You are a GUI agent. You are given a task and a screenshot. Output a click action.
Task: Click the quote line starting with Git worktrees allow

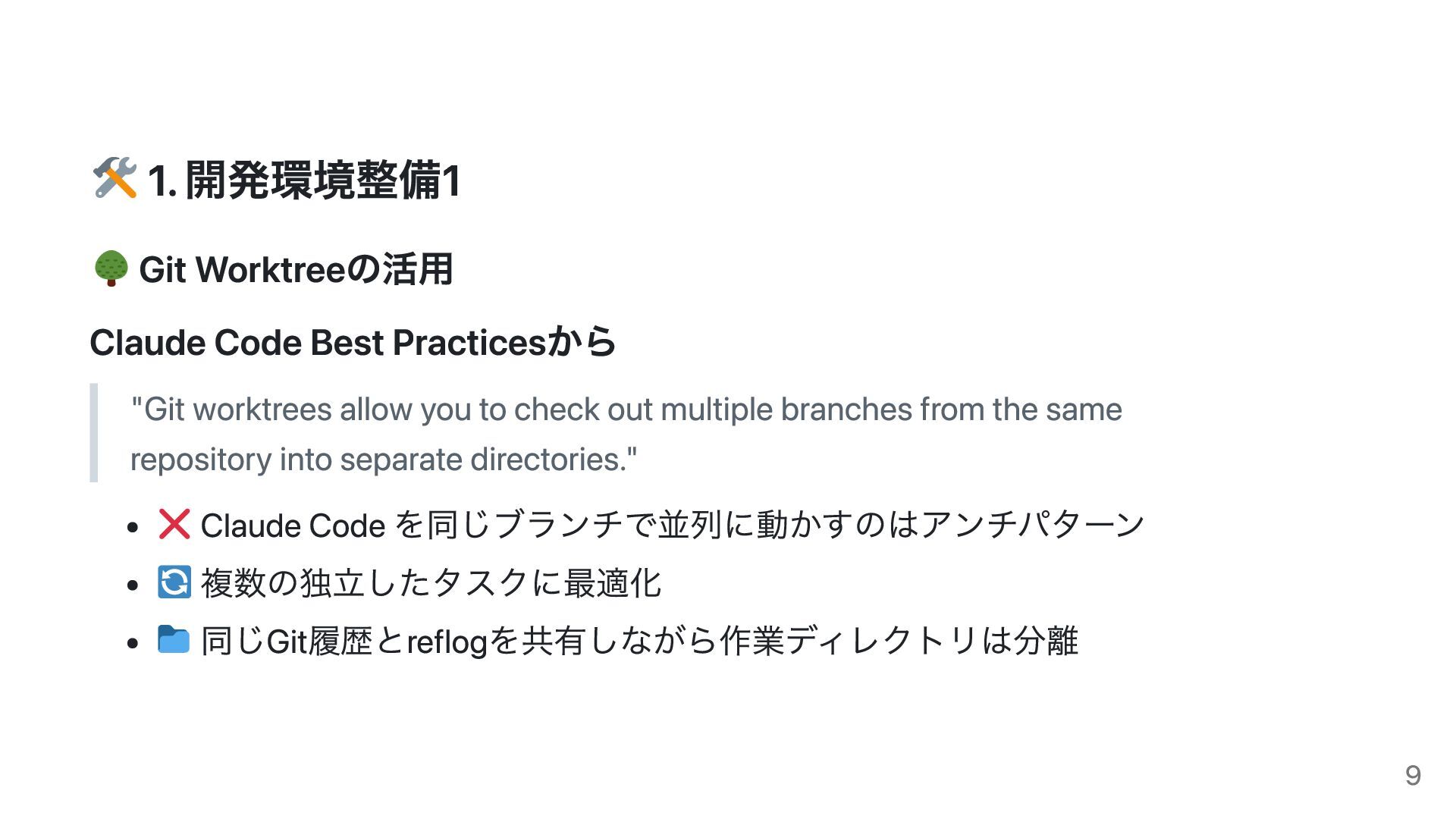click(626, 409)
